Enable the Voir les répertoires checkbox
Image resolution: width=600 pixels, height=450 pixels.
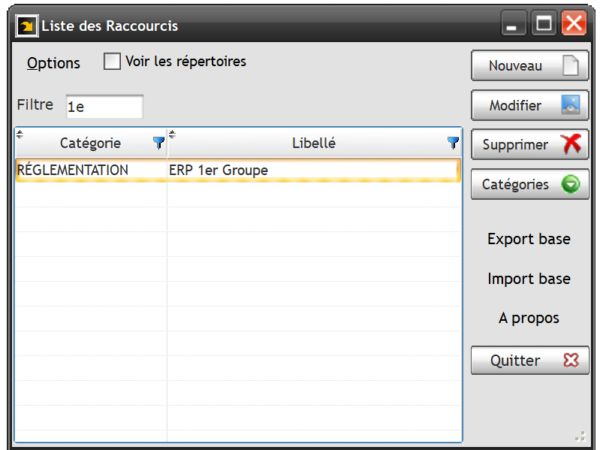tap(112, 61)
